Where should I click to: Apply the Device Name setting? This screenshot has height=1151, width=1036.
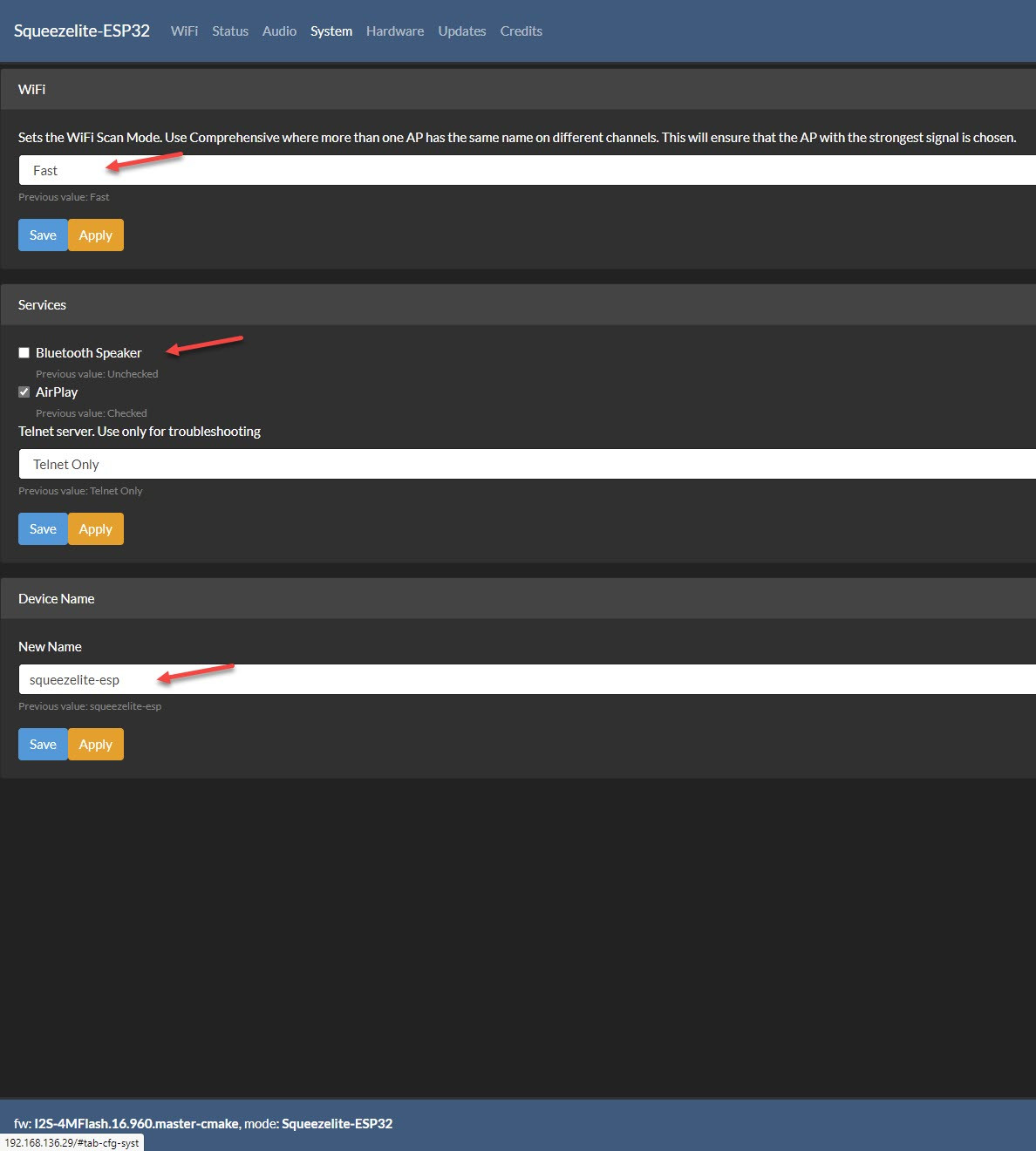point(96,745)
